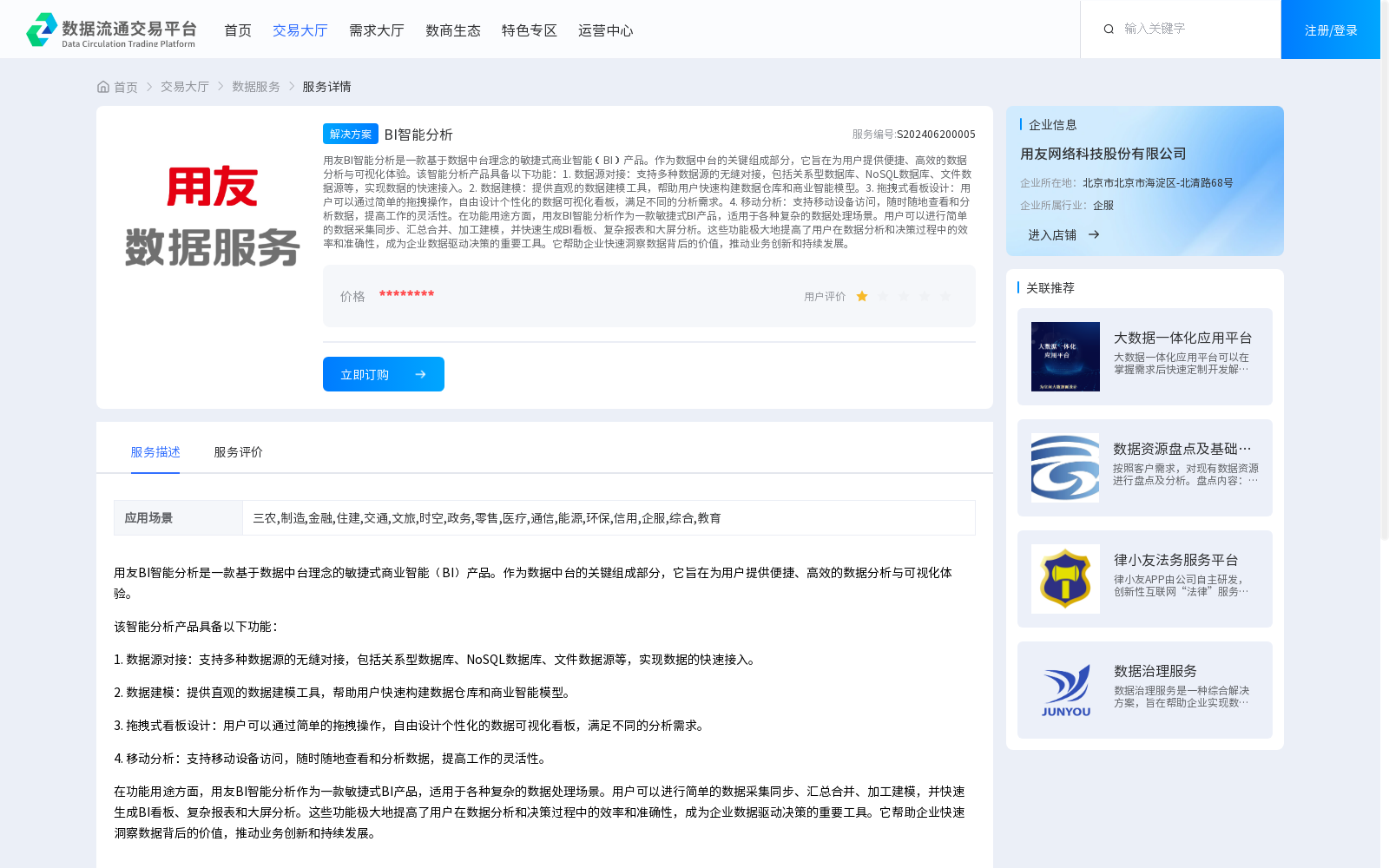
Task: Click the fourth rating star
Action: click(x=925, y=296)
